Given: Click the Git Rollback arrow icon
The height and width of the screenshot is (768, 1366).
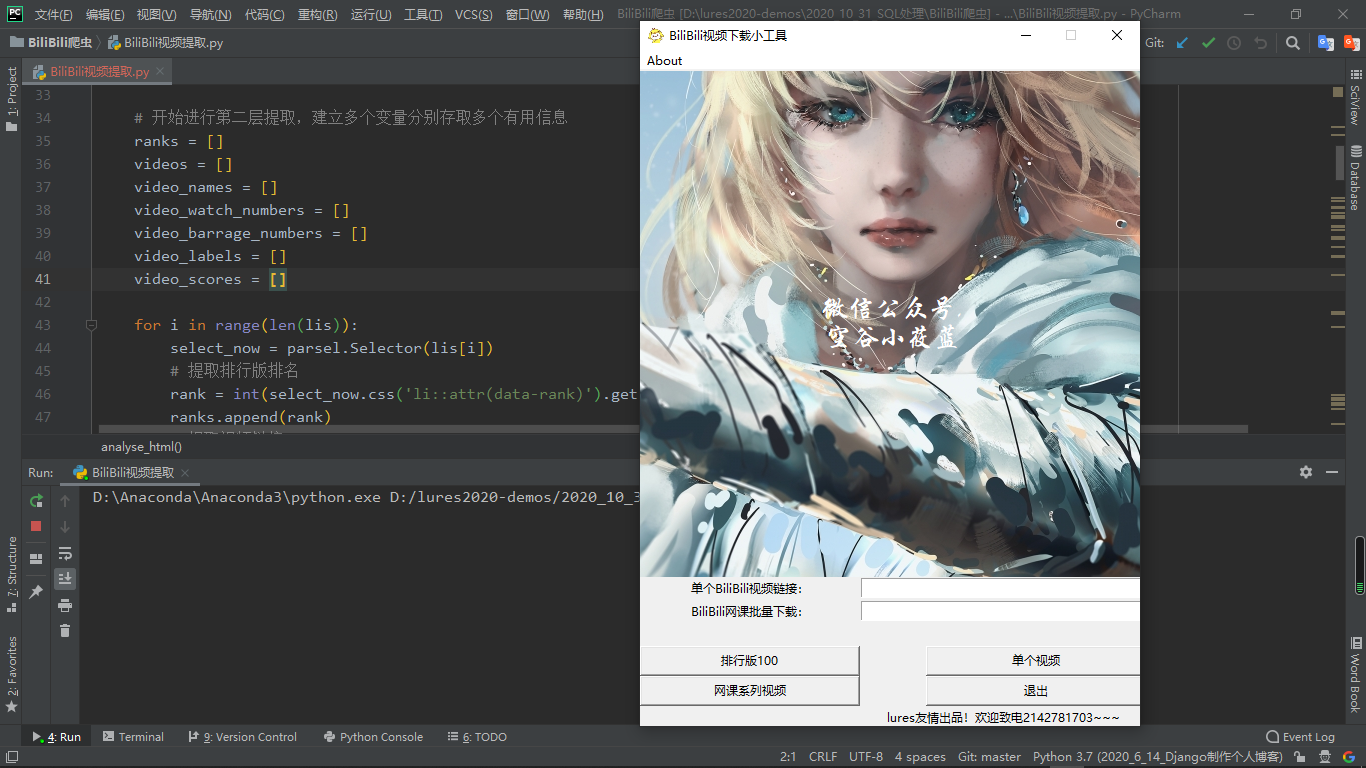Looking at the screenshot, I should click(x=1260, y=43).
